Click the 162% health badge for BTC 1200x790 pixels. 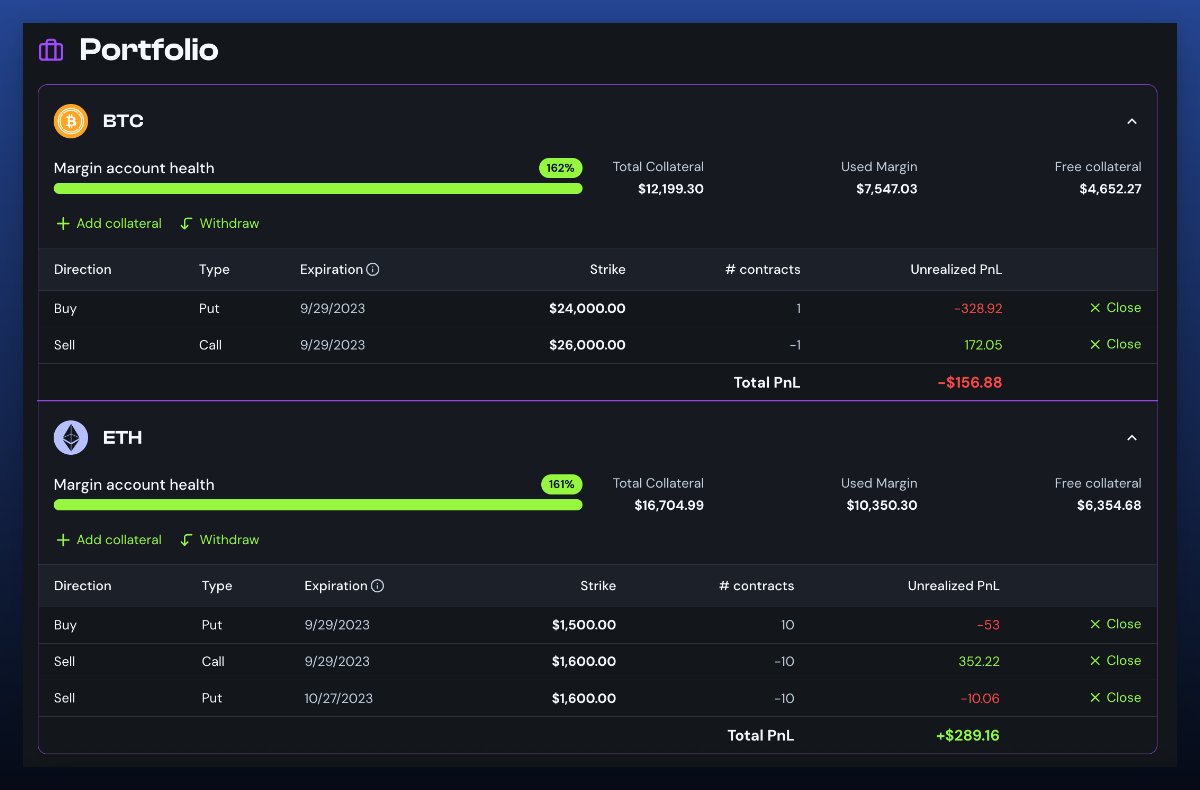(x=560, y=168)
